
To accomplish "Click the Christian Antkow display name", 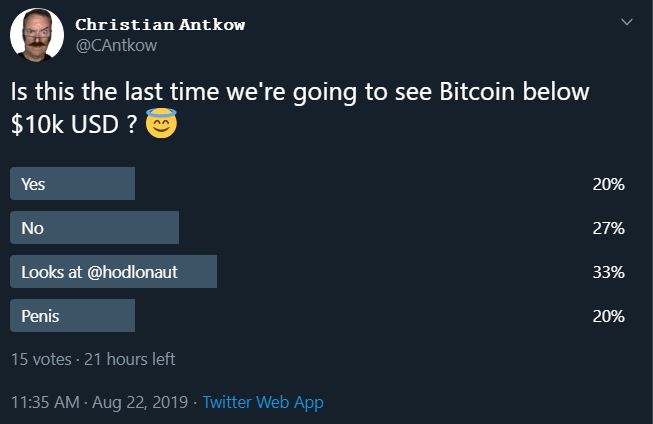I will [160, 25].
